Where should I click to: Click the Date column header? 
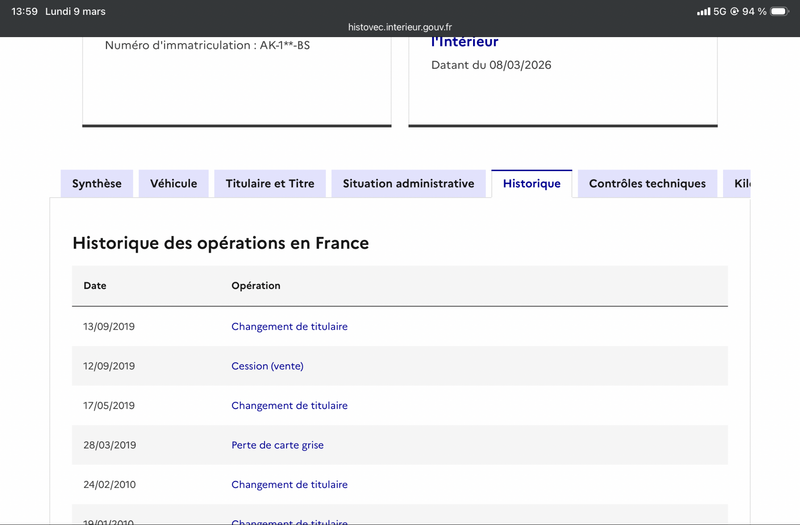pos(95,286)
